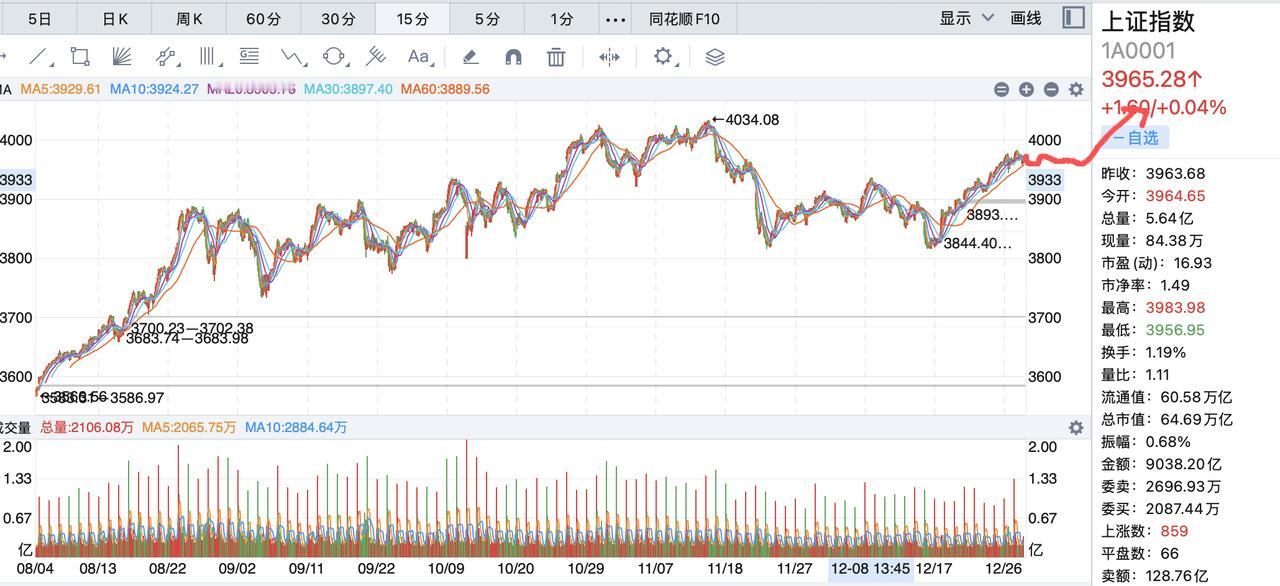1280x586 pixels.
Task: Switch to the 60分 period tab
Action: point(263,19)
